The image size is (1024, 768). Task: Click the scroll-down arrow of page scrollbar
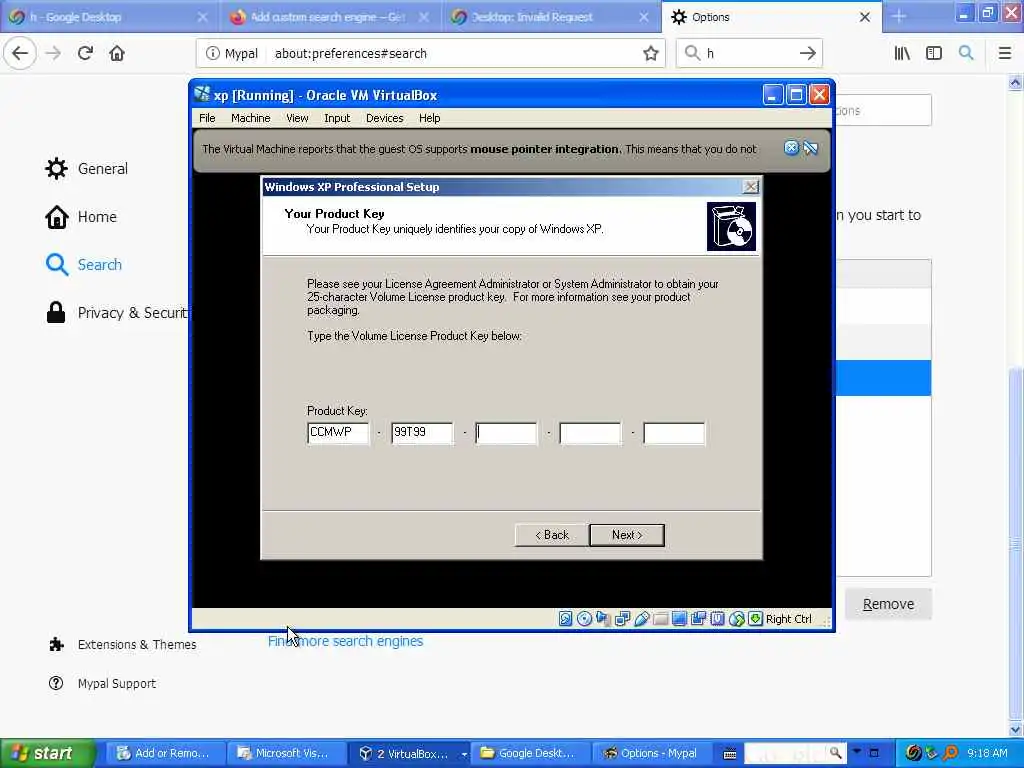[1016, 729]
